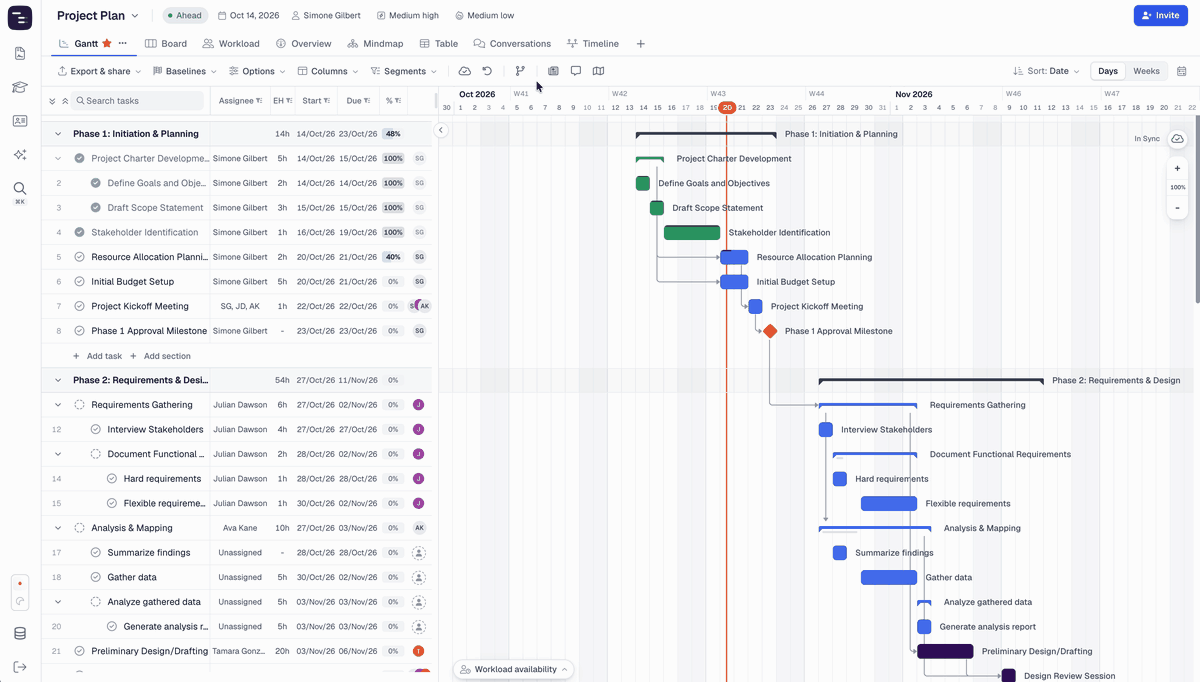The image size is (1200, 682).
Task: Click Add section link
Action: pyautogui.click(x=160, y=356)
